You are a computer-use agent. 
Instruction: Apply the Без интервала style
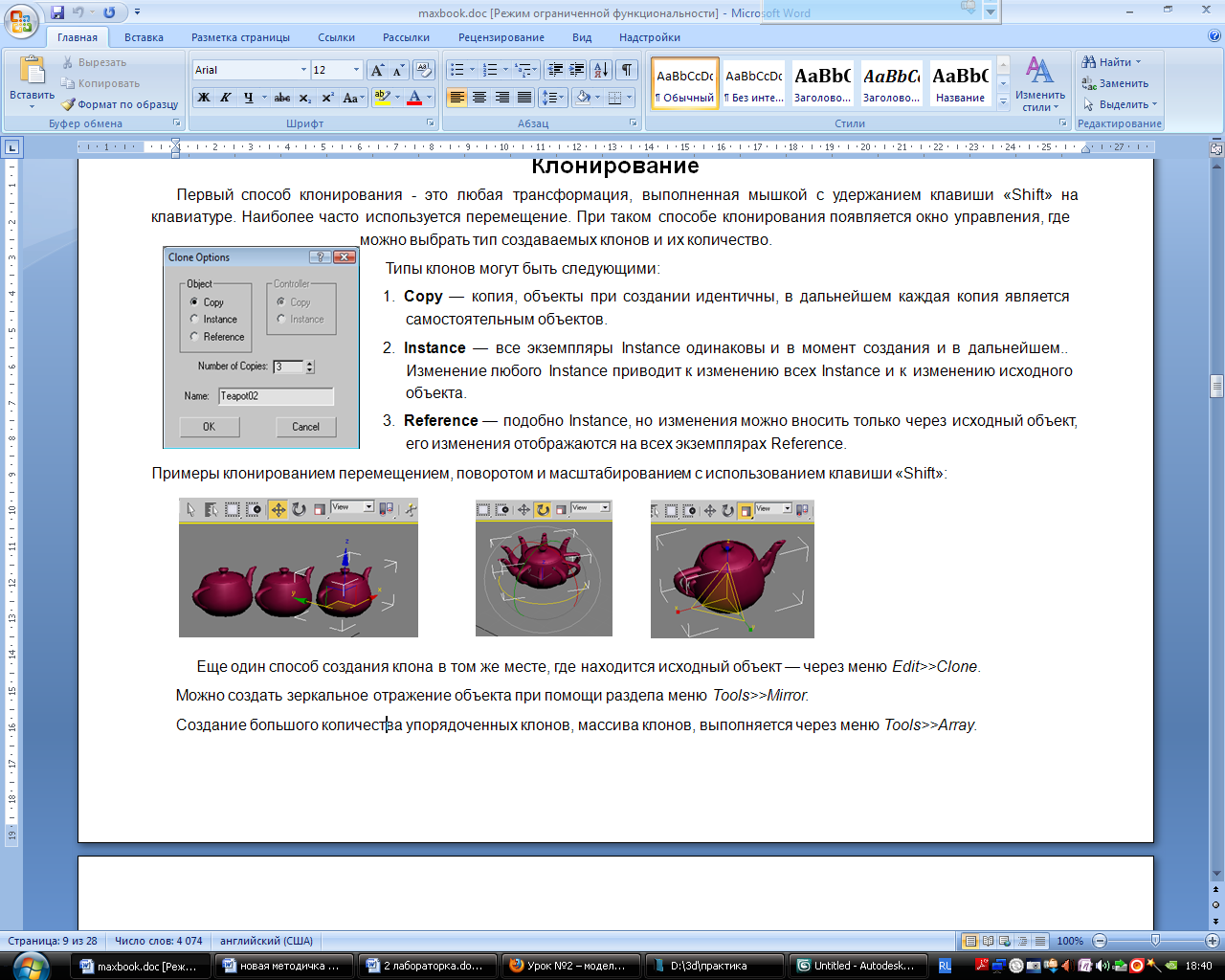pyautogui.click(x=754, y=84)
